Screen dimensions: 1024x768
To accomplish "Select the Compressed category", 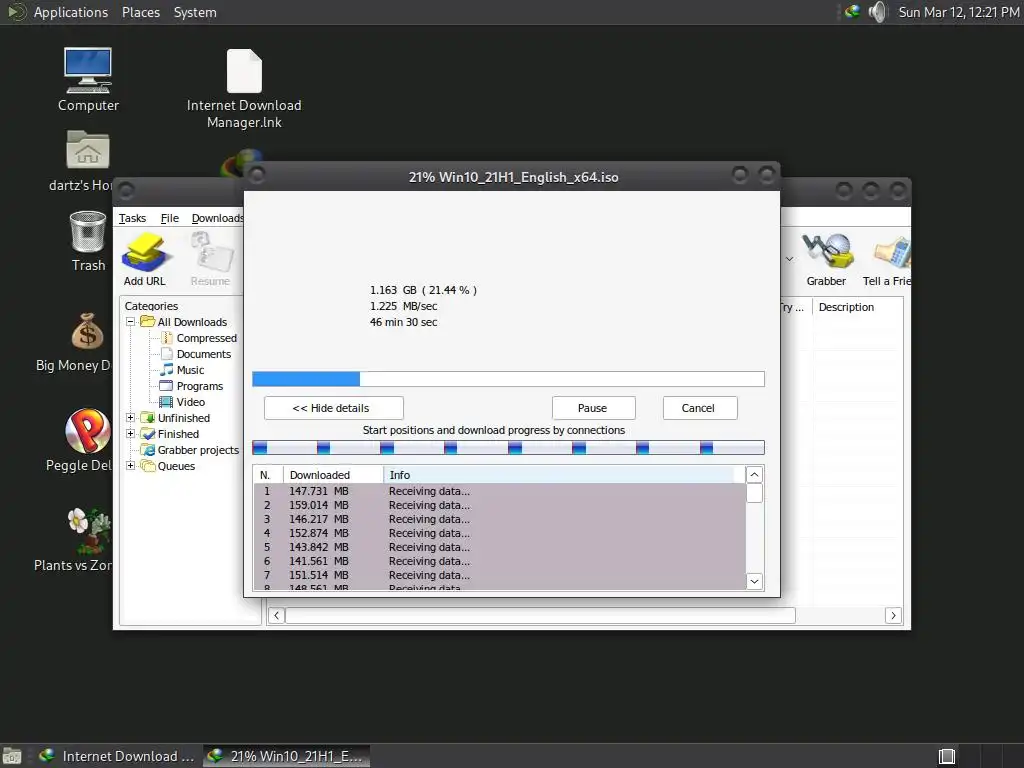I will [x=206, y=338].
